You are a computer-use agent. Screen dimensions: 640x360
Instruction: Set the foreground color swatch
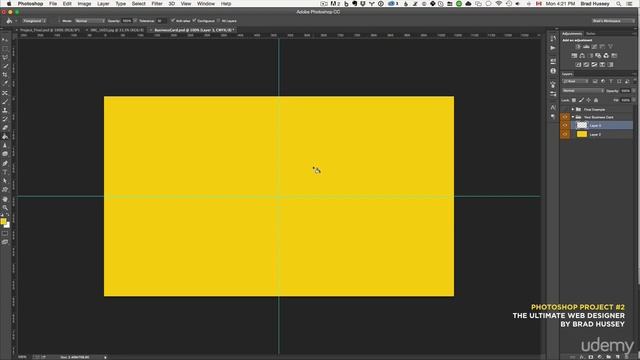click(3, 221)
